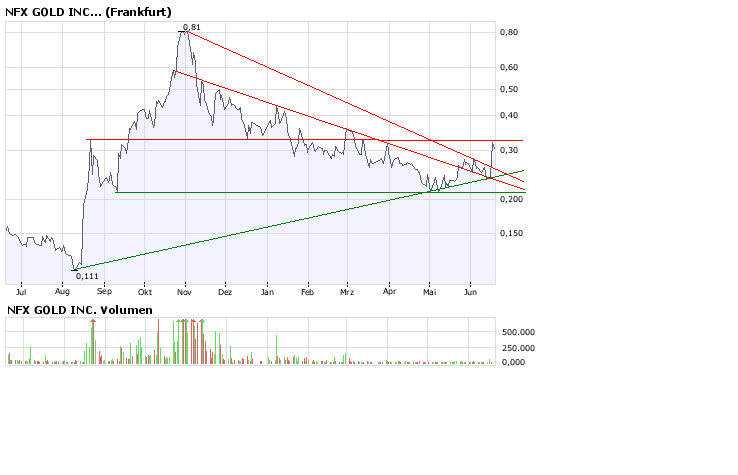Select the Mrz month axis label
This screenshot has height=475, width=738.
coord(348,293)
